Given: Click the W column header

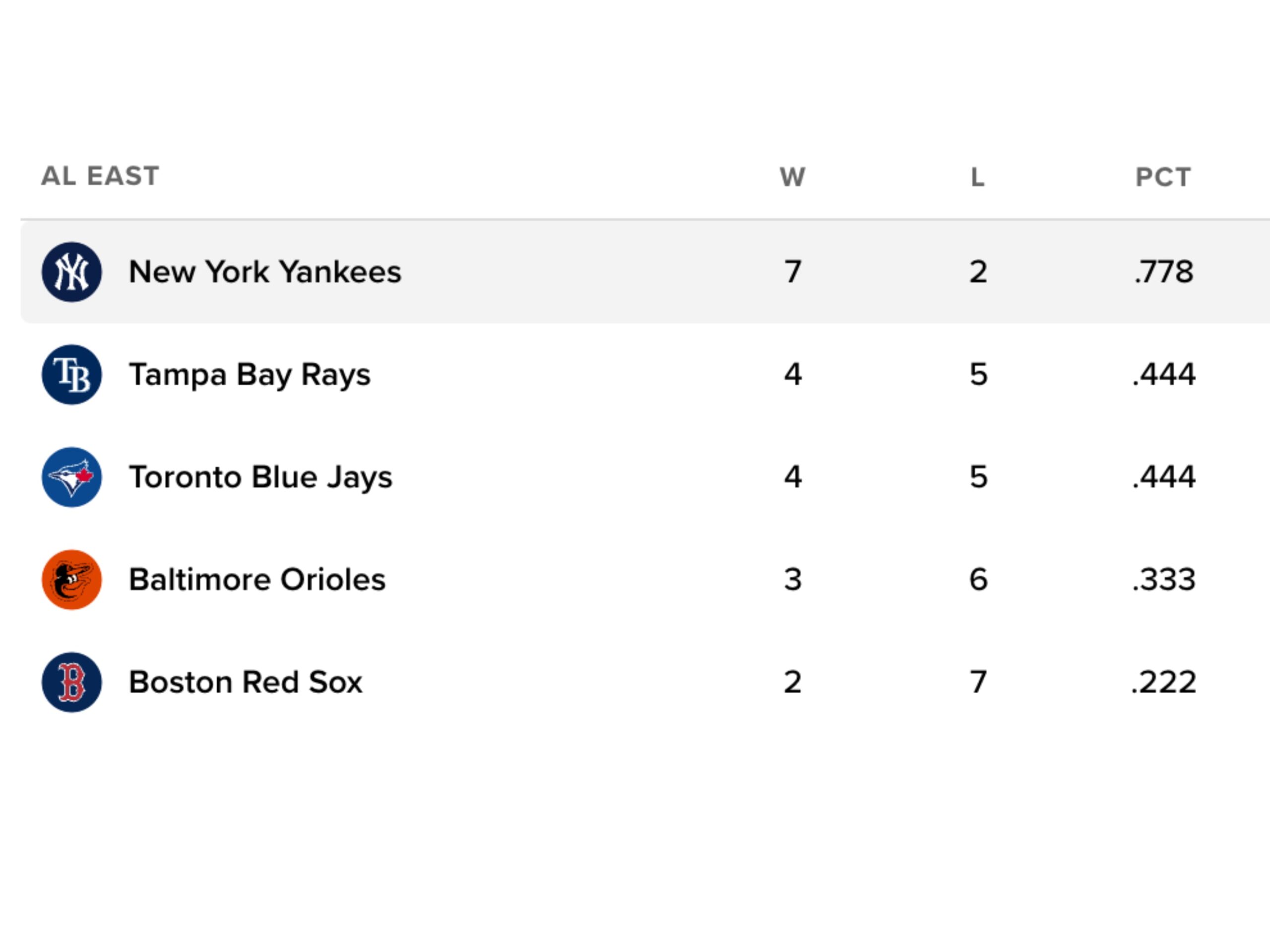Looking at the screenshot, I should [x=792, y=177].
